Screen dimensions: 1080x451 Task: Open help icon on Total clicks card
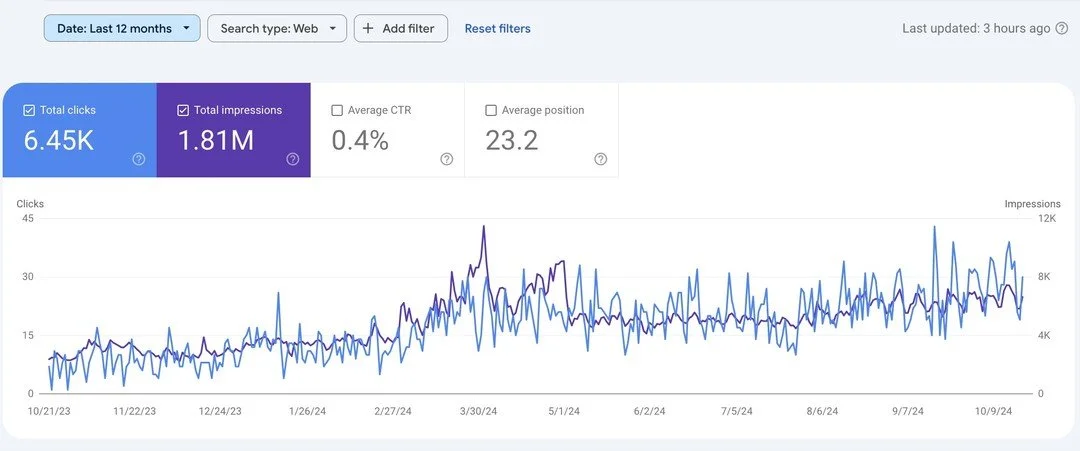coord(138,159)
